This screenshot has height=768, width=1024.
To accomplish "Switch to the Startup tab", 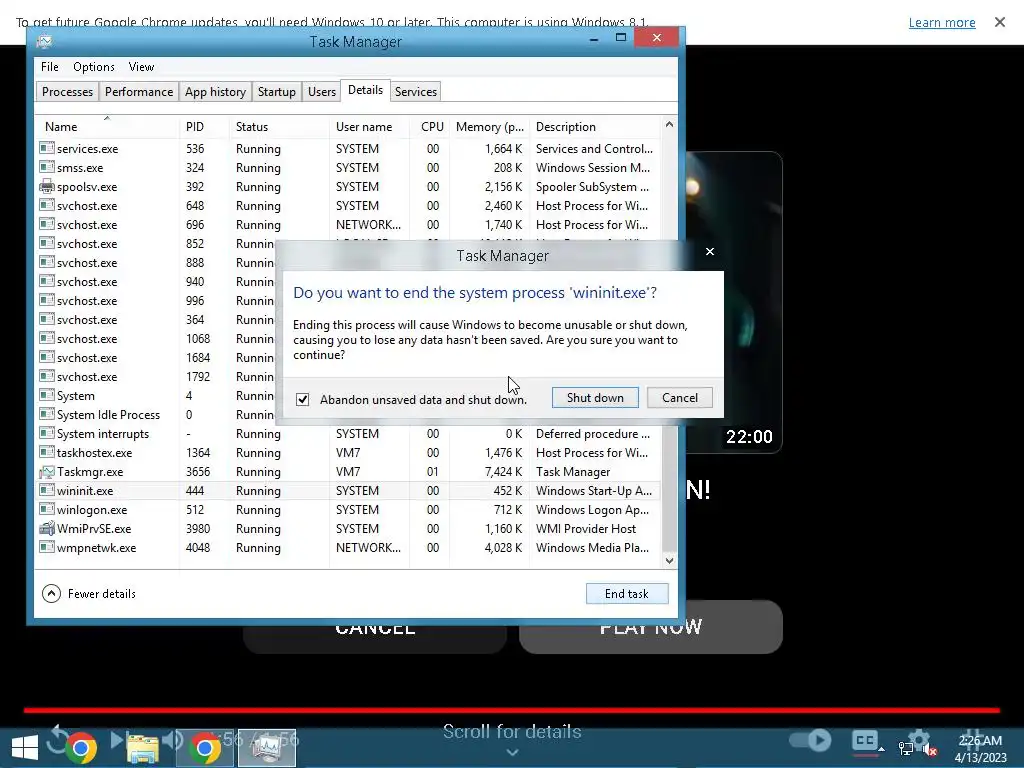I will [277, 91].
